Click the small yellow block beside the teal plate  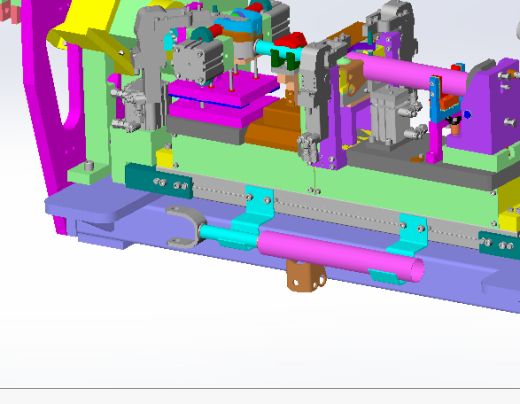(165, 158)
